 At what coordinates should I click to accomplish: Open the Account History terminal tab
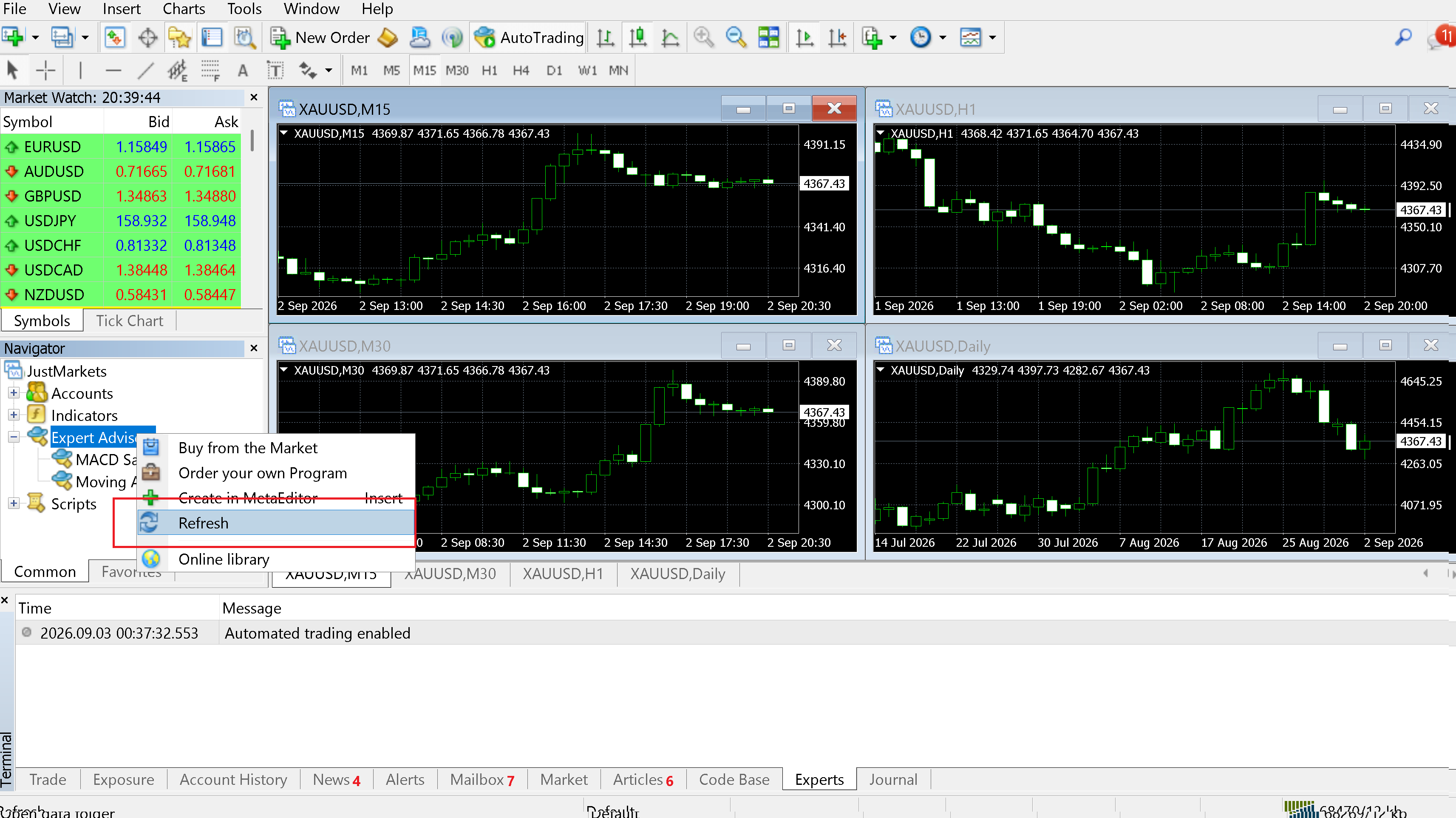(x=233, y=780)
